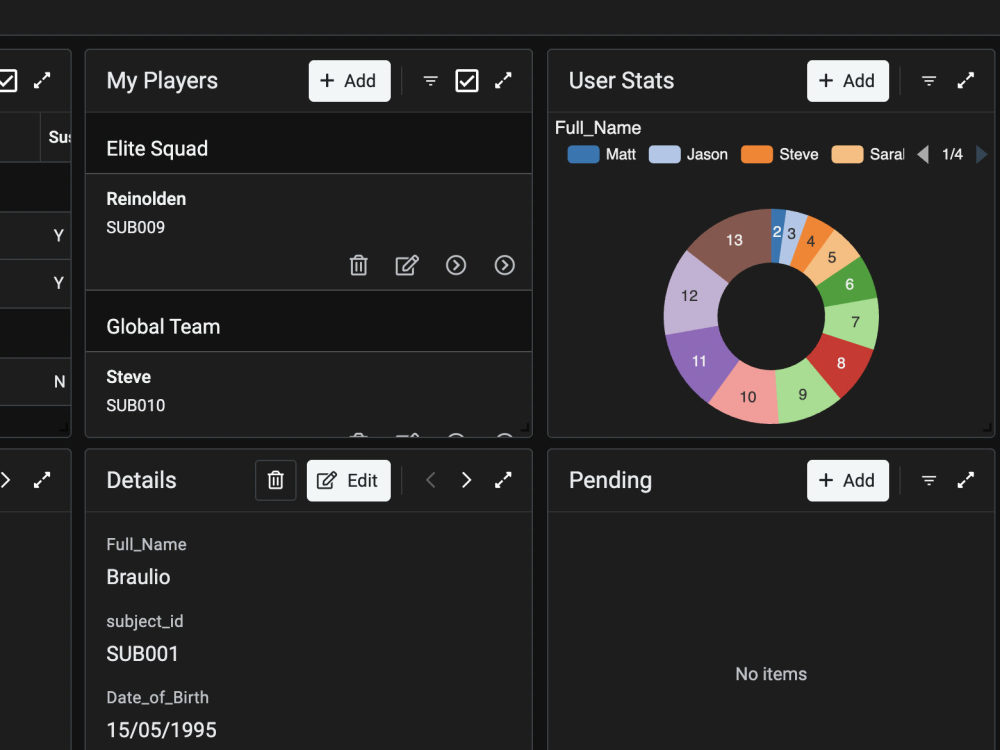Edit the Braulio record in Details
The image size is (1000, 750).
(348, 480)
